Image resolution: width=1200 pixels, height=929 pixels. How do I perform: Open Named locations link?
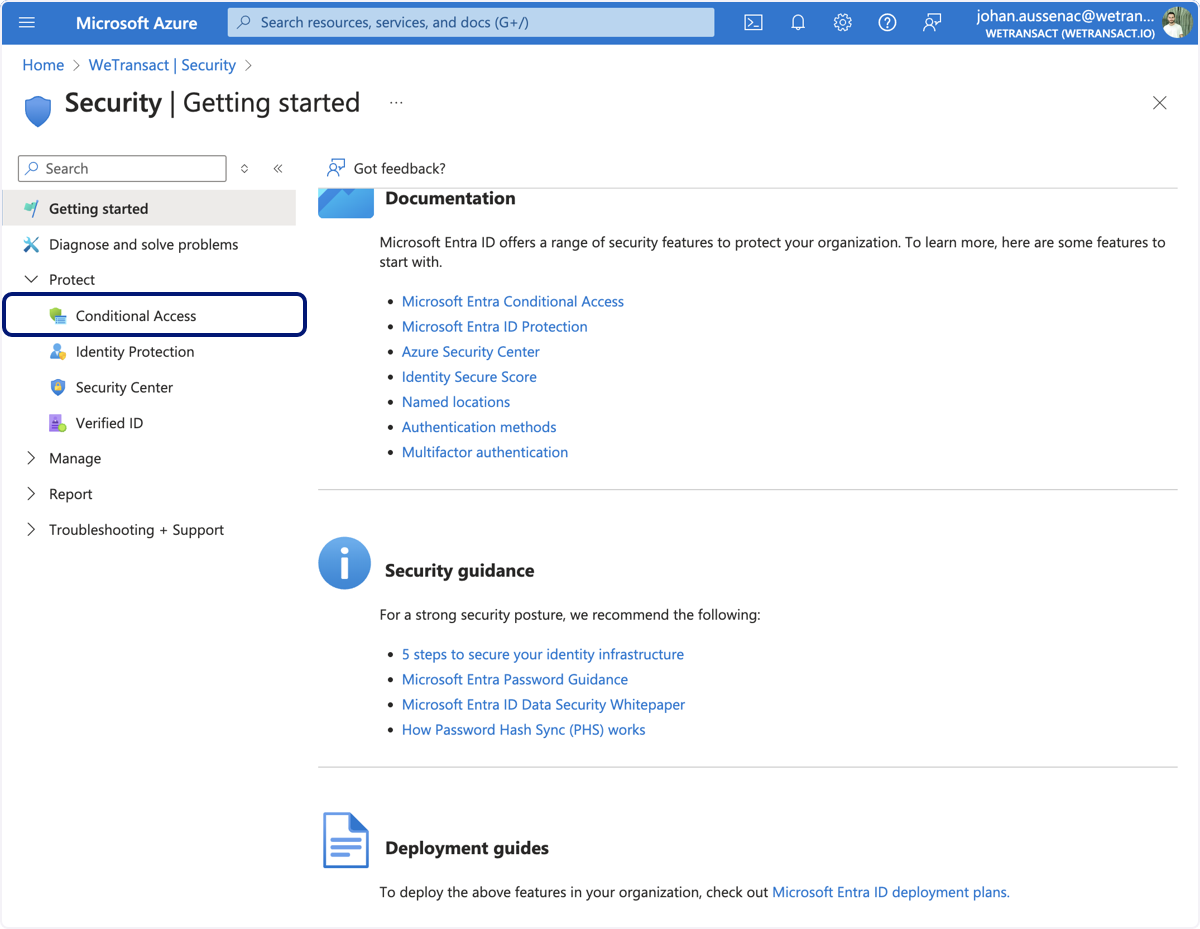[456, 402]
